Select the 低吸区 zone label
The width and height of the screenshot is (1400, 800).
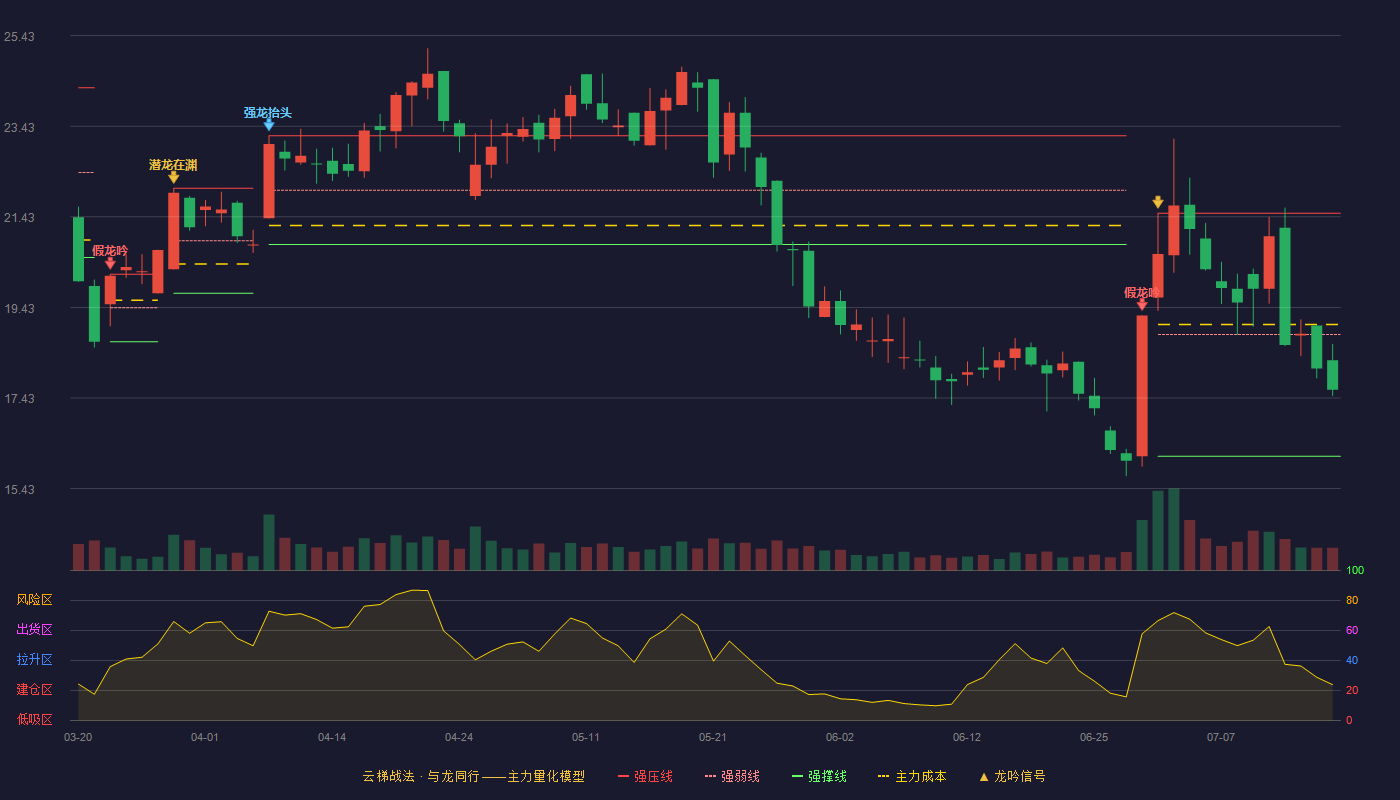coord(34,719)
